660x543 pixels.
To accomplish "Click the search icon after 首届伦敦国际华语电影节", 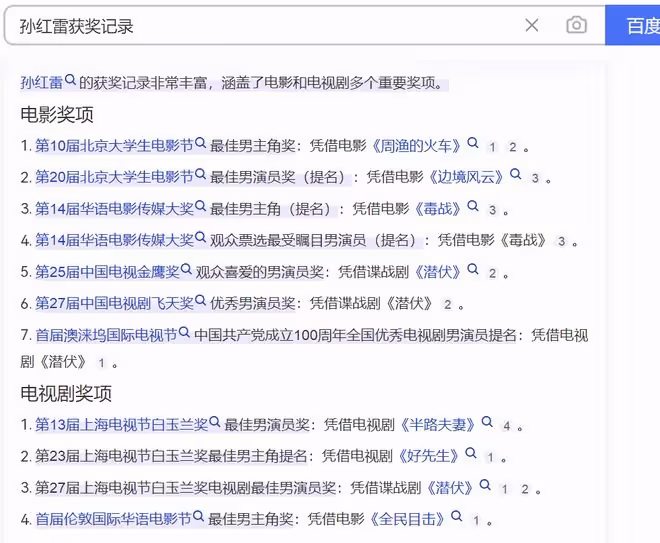I will (198, 516).
